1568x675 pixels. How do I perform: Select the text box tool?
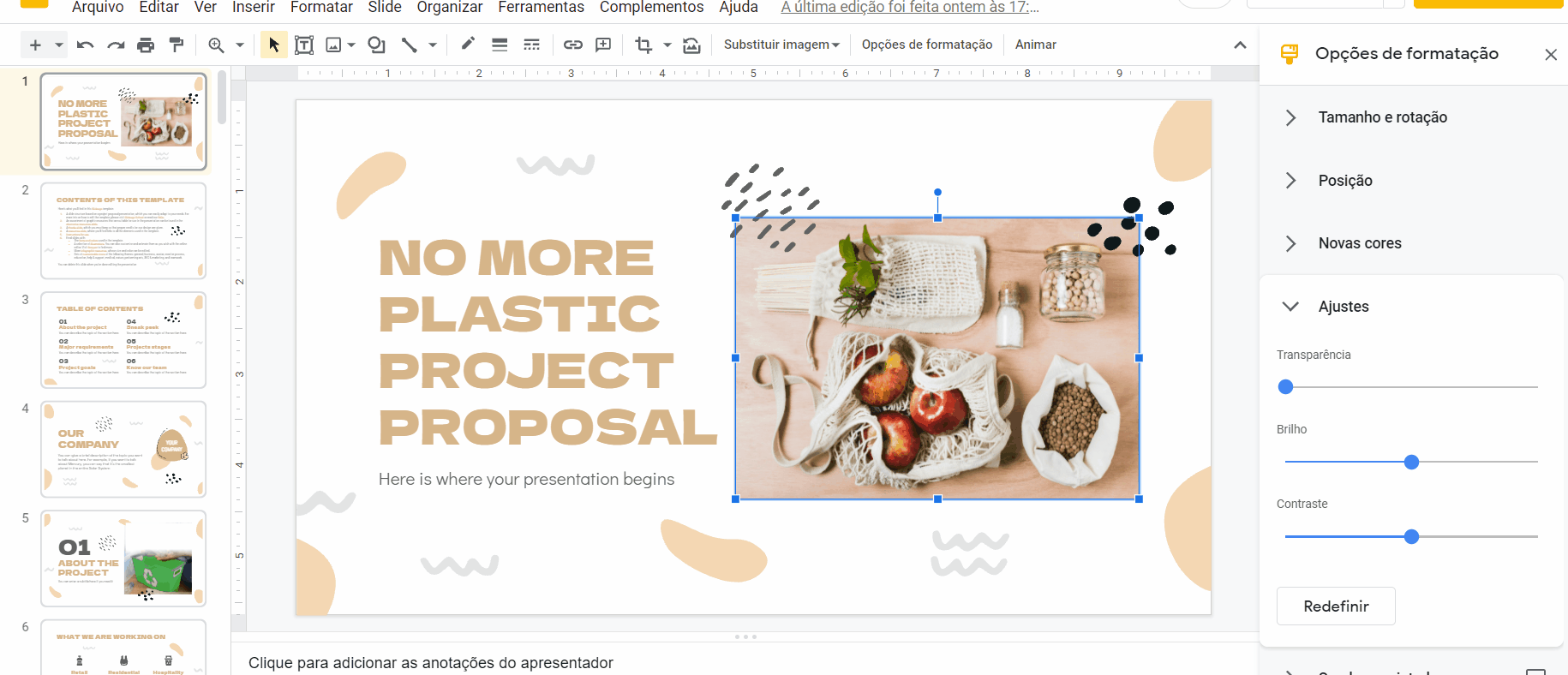tap(304, 45)
